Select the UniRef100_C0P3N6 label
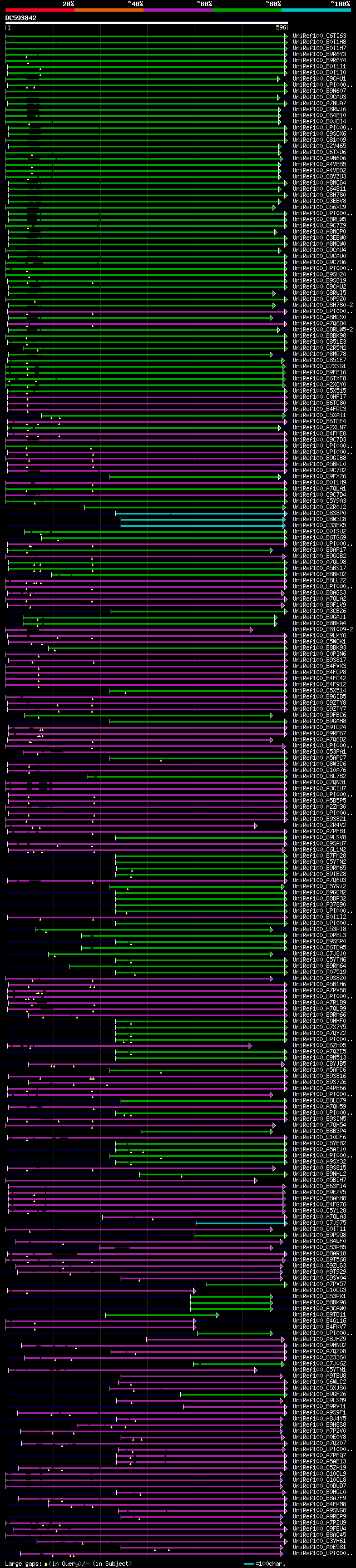The height and width of the screenshot is (1568, 356). tap(319, 654)
